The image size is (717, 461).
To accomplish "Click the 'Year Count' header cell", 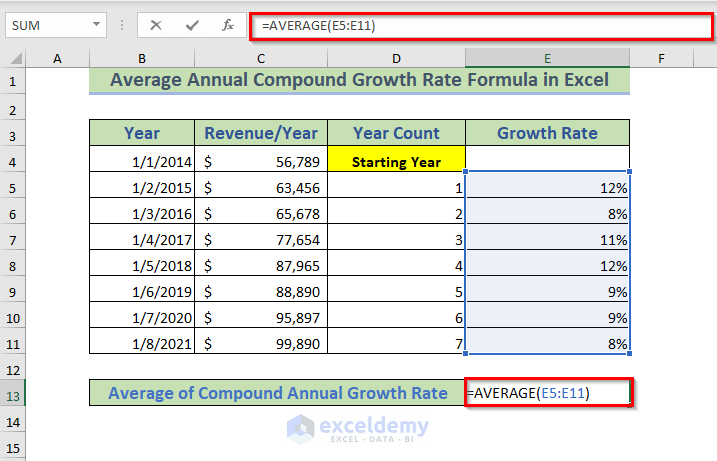I will point(396,133).
